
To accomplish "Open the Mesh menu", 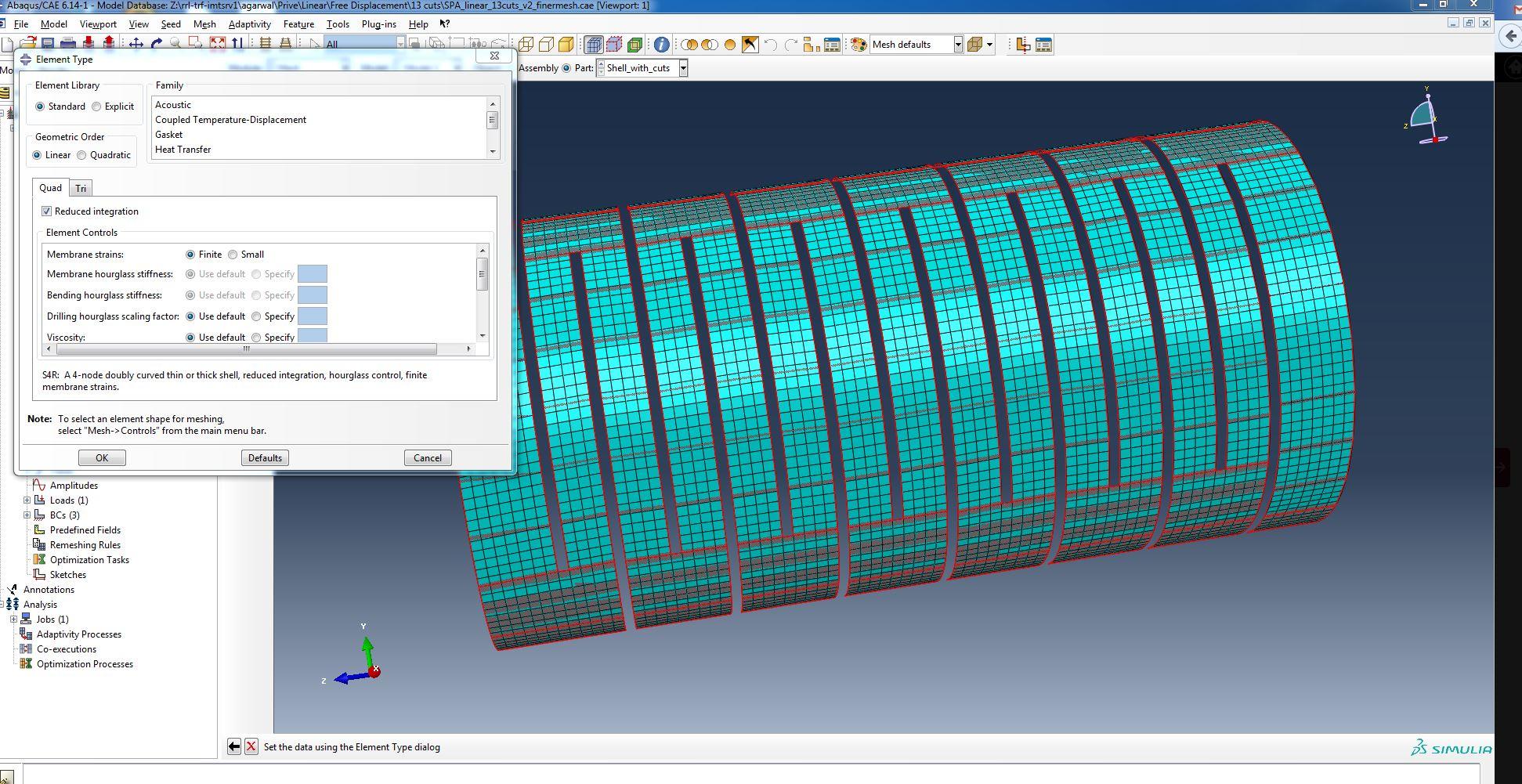I will (x=204, y=24).
